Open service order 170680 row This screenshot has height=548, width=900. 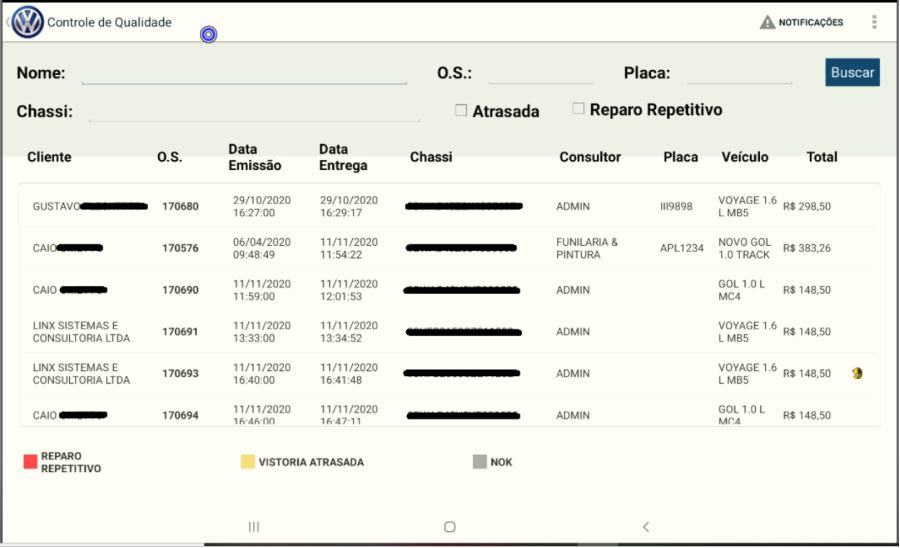pyautogui.click(x=449, y=206)
